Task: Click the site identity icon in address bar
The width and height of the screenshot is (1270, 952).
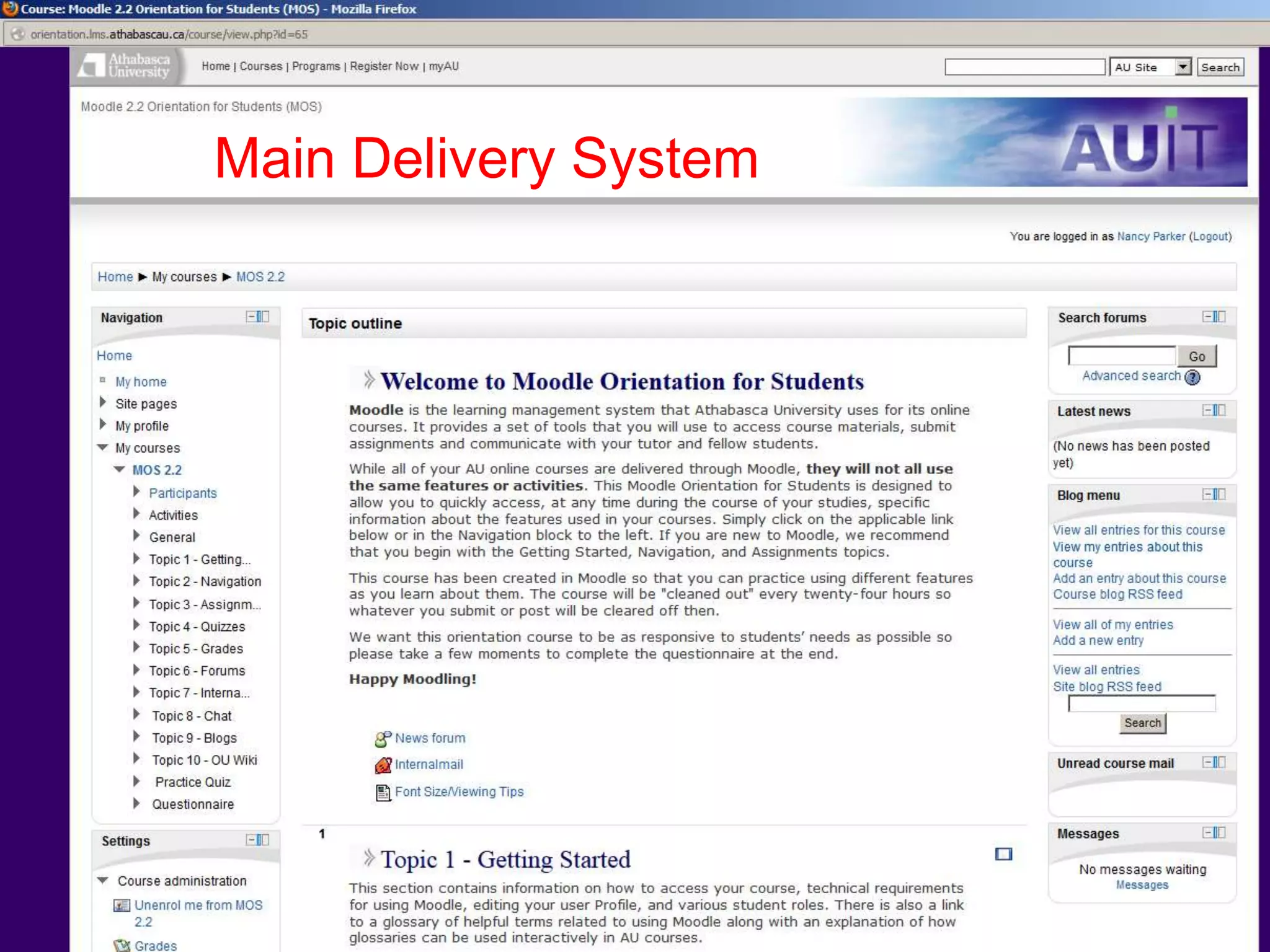Action: pos(17,34)
